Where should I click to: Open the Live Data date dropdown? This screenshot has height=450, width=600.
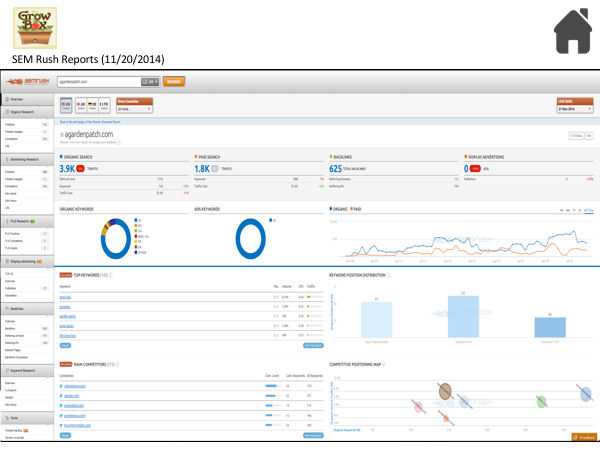tap(575, 109)
